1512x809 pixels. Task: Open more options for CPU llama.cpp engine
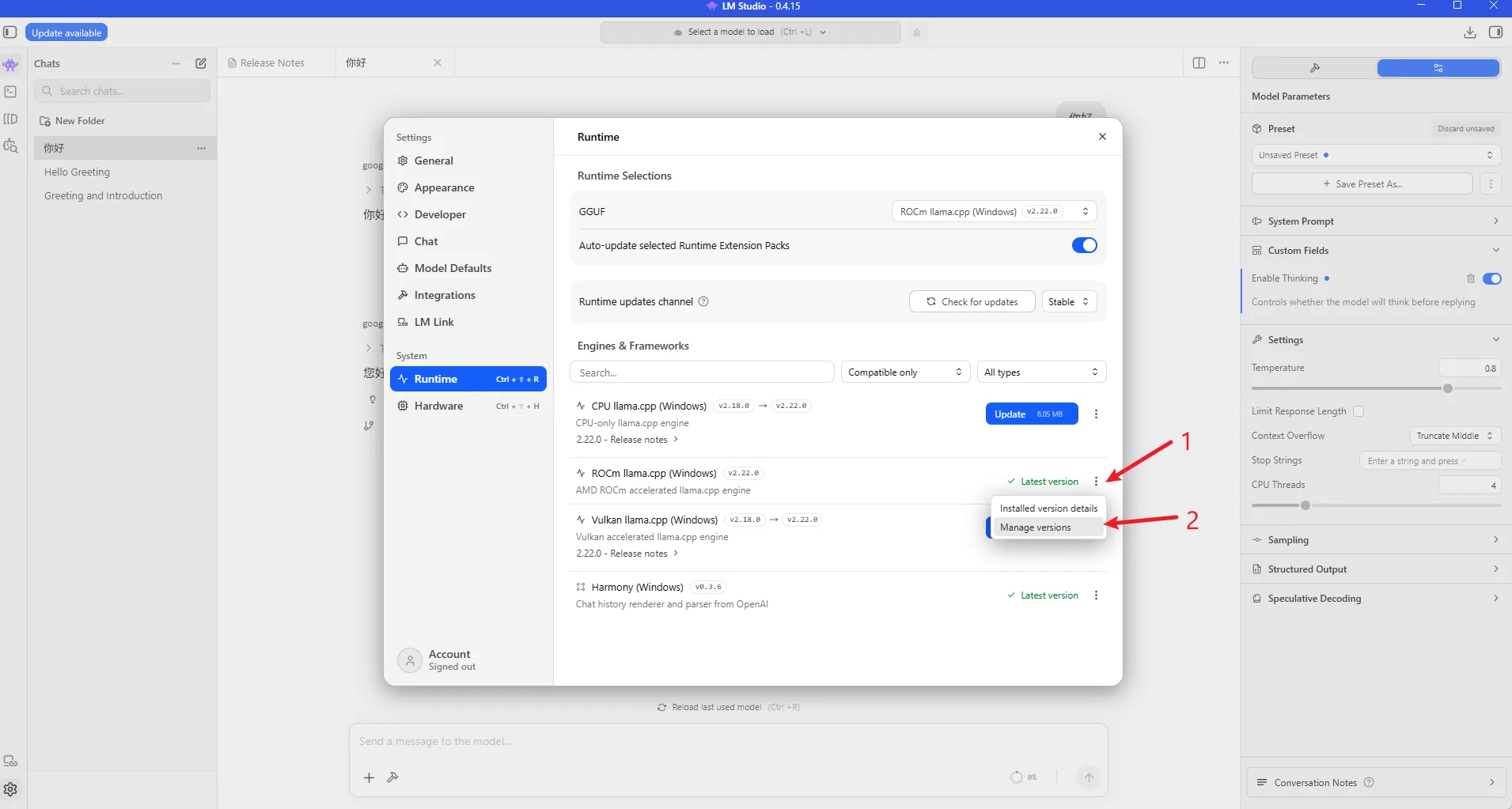coord(1096,414)
